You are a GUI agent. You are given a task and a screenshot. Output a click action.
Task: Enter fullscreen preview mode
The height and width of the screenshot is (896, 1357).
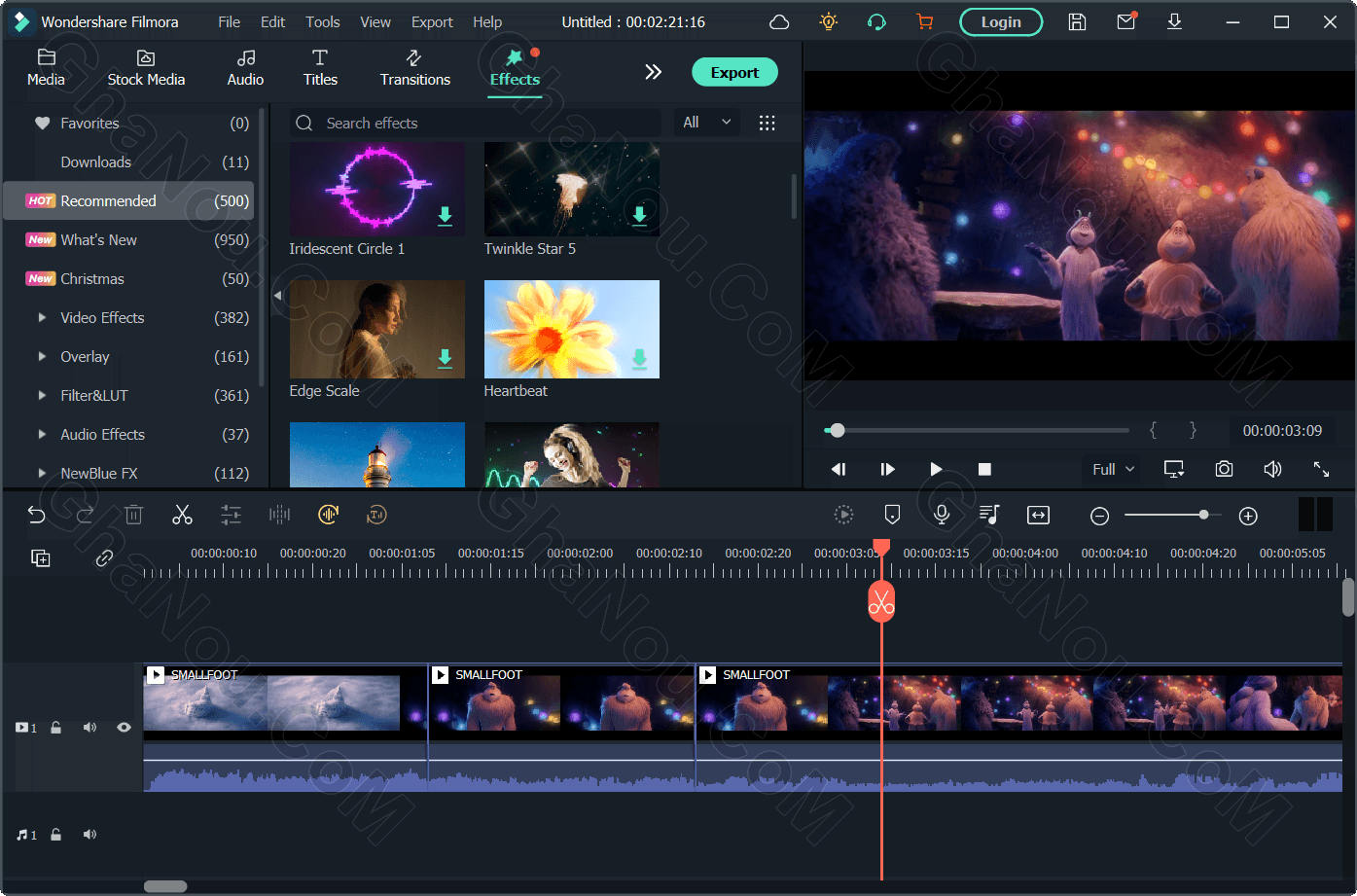(x=1321, y=469)
